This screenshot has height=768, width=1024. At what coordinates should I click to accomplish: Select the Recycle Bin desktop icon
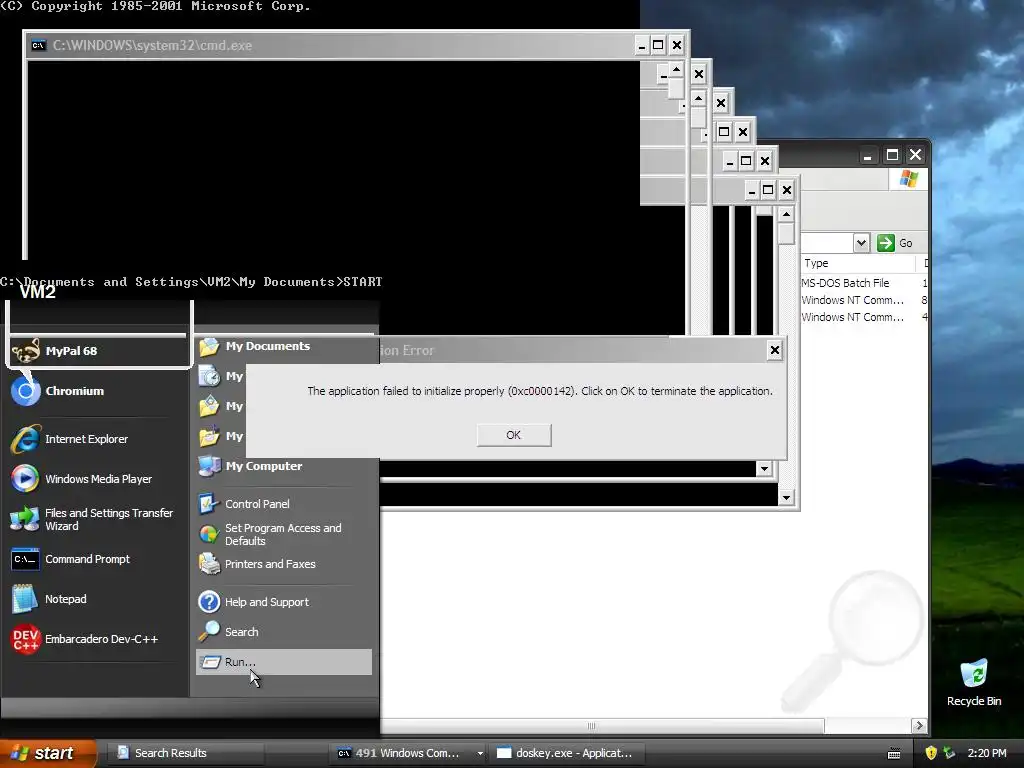pos(974,682)
